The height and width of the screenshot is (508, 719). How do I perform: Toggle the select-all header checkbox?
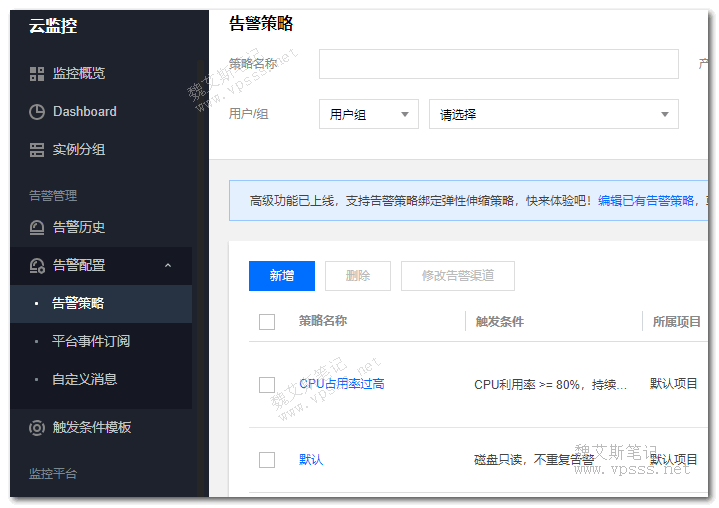click(x=267, y=322)
